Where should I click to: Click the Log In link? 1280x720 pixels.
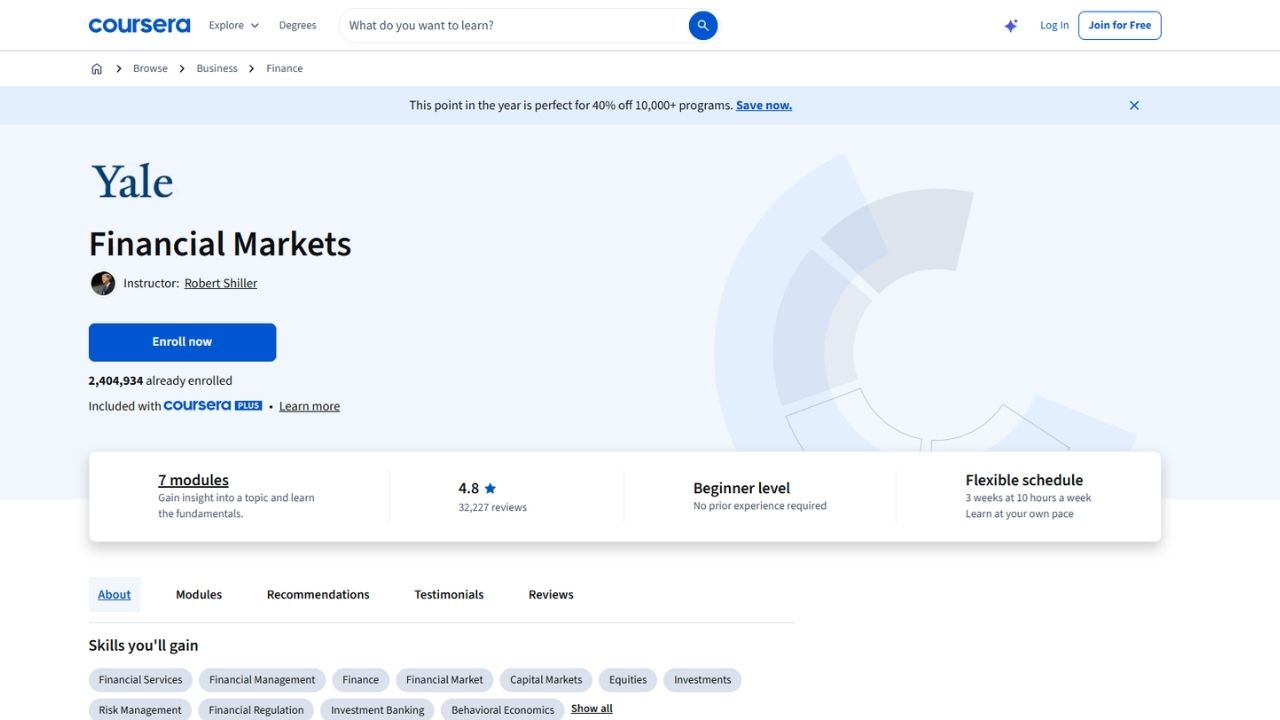coord(1054,25)
